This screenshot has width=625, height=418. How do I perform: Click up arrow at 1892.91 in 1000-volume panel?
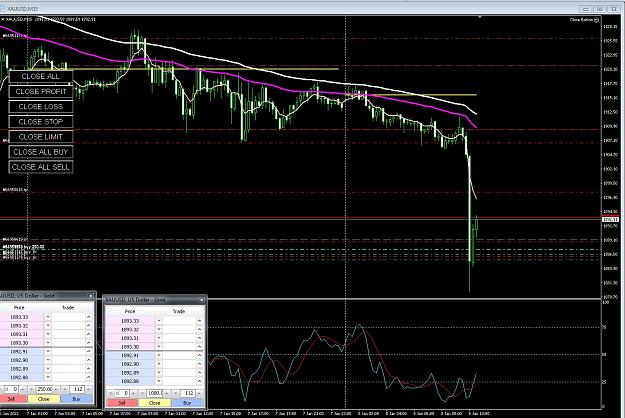[199, 355]
